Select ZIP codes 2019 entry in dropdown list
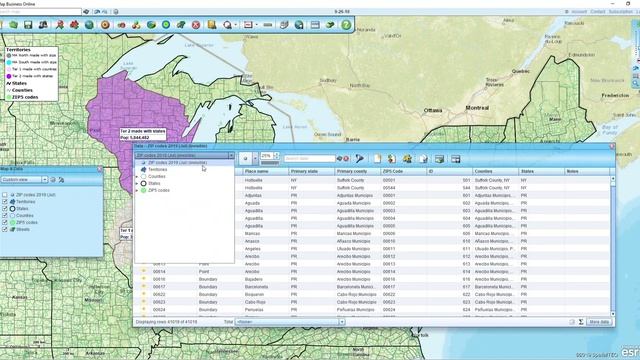Screen dimensions: 640x360 pyautogui.click(x=177, y=162)
